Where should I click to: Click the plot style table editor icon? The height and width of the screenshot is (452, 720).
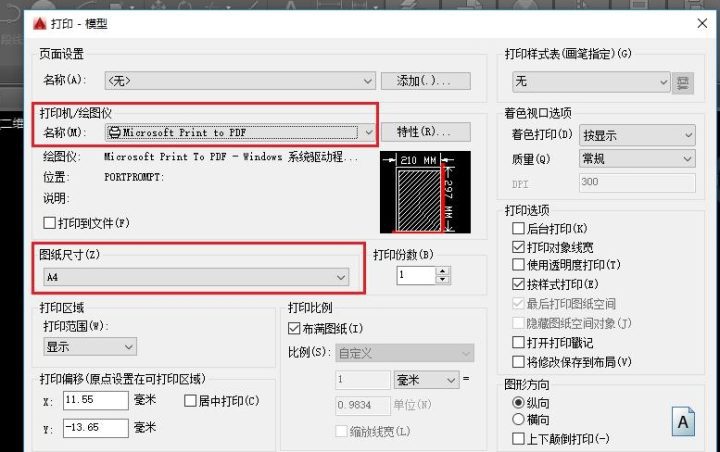pyautogui.click(x=685, y=81)
